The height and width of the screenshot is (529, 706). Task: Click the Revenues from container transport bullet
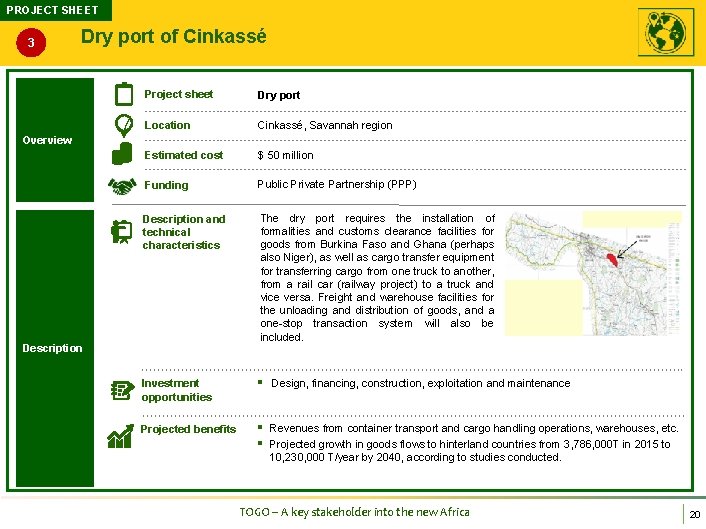click(x=474, y=428)
